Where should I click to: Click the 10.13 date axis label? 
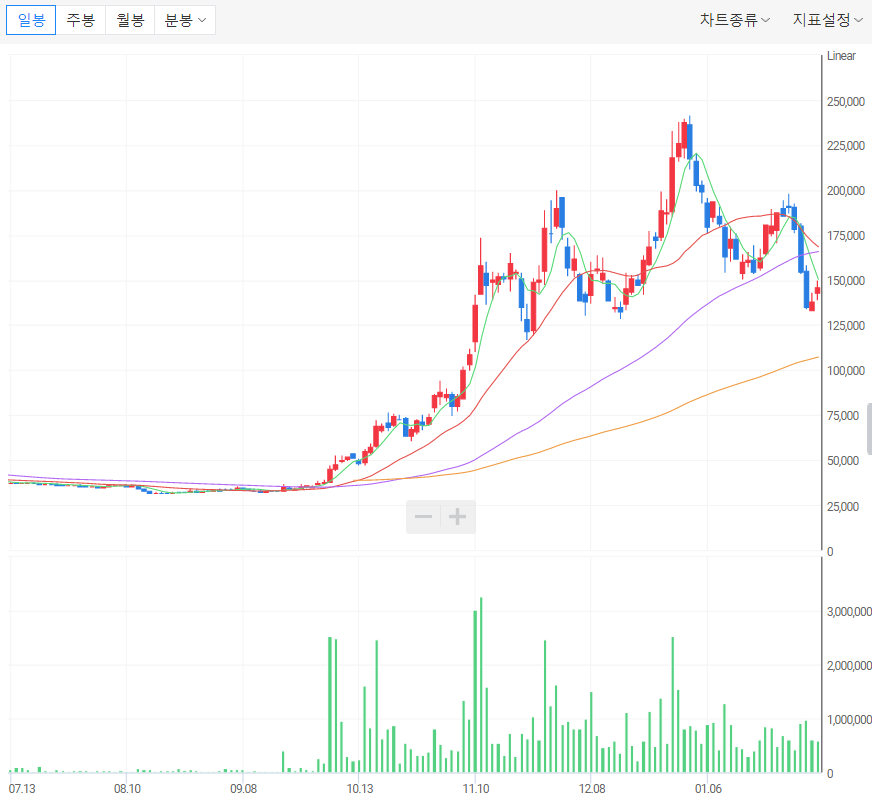pyautogui.click(x=360, y=789)
